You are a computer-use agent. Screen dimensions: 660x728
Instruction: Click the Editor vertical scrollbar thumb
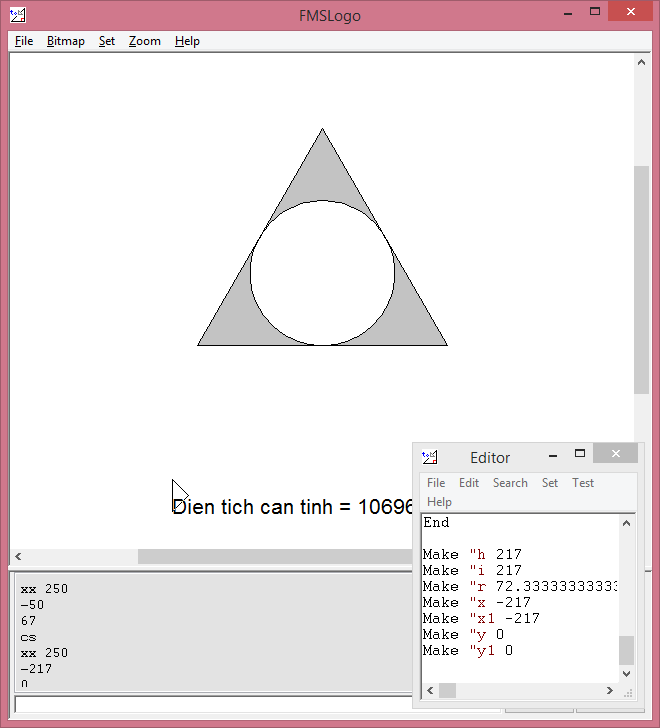626,650
